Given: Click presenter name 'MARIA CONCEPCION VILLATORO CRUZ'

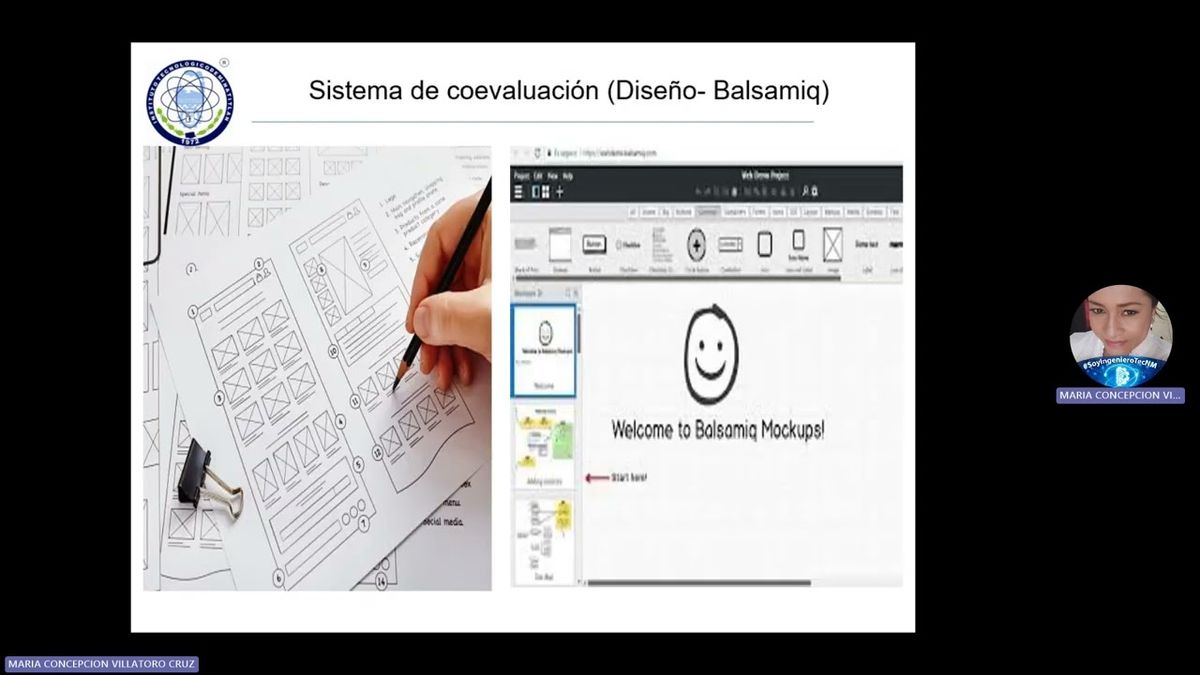Looking at the screenshot, I should pyautogui.click(x=102, y=663).
